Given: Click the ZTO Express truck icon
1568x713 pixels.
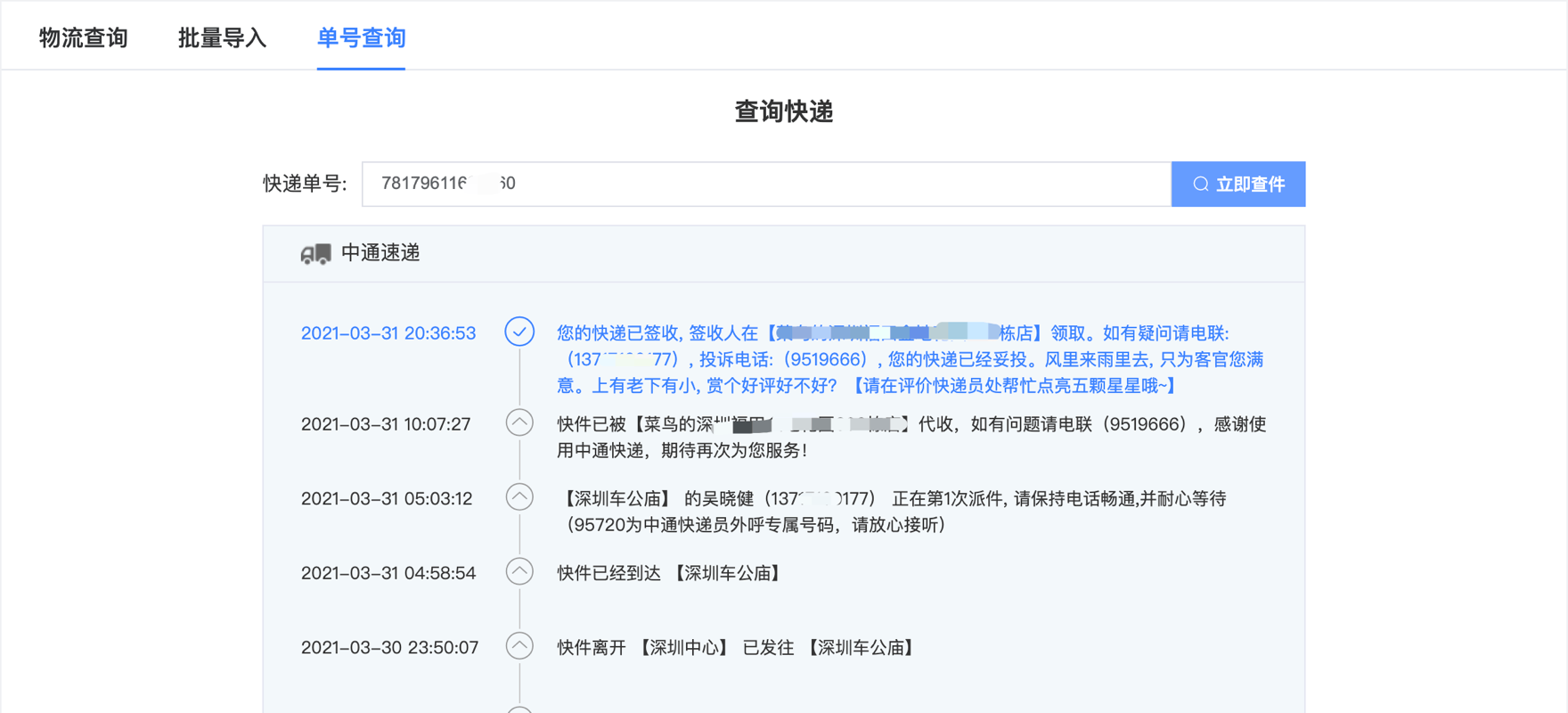Looking at the screenshot, I should click(315, 254).
